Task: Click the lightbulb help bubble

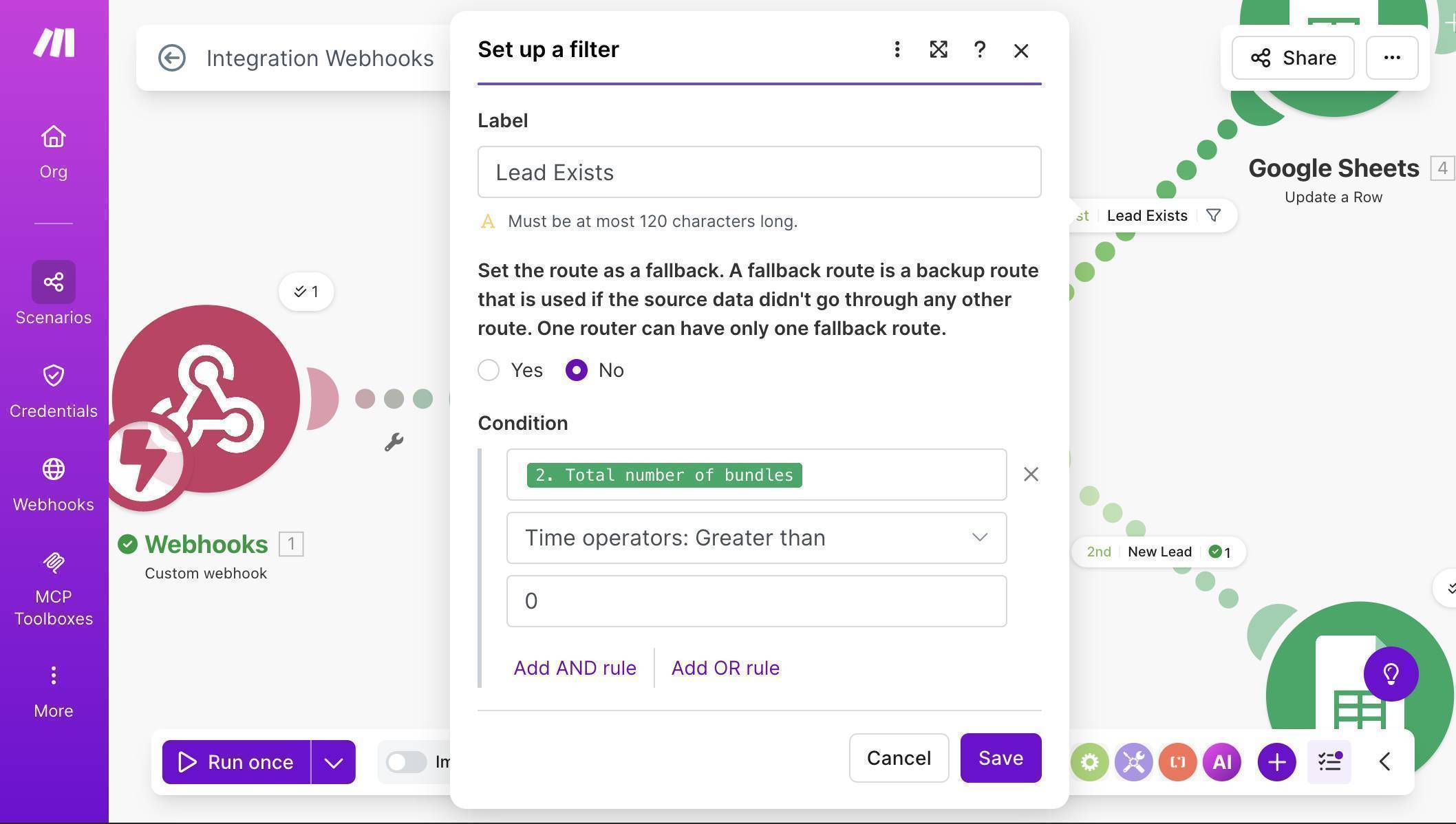Action: tap(1391, 674)
